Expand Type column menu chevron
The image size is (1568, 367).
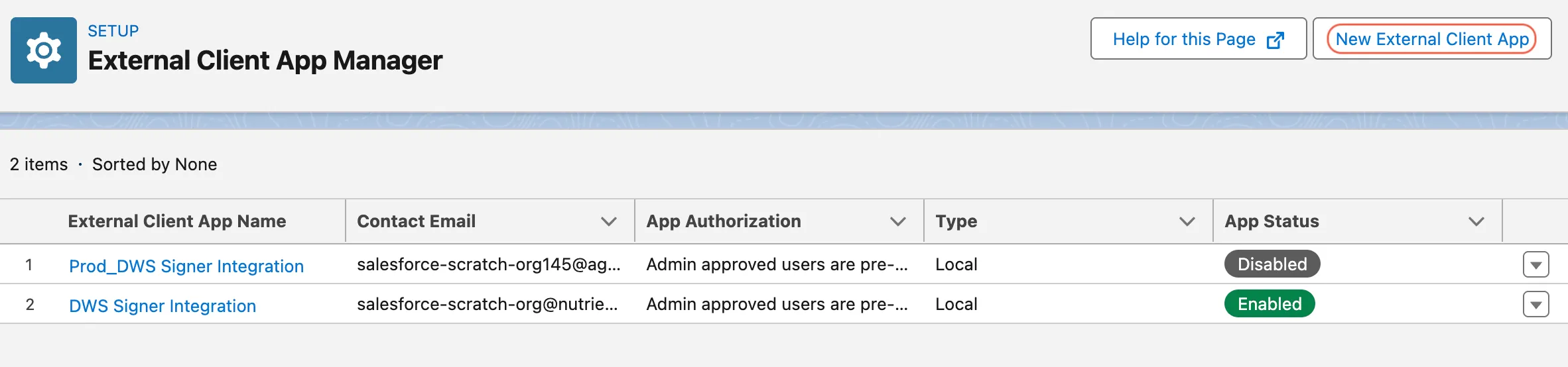1187,221
